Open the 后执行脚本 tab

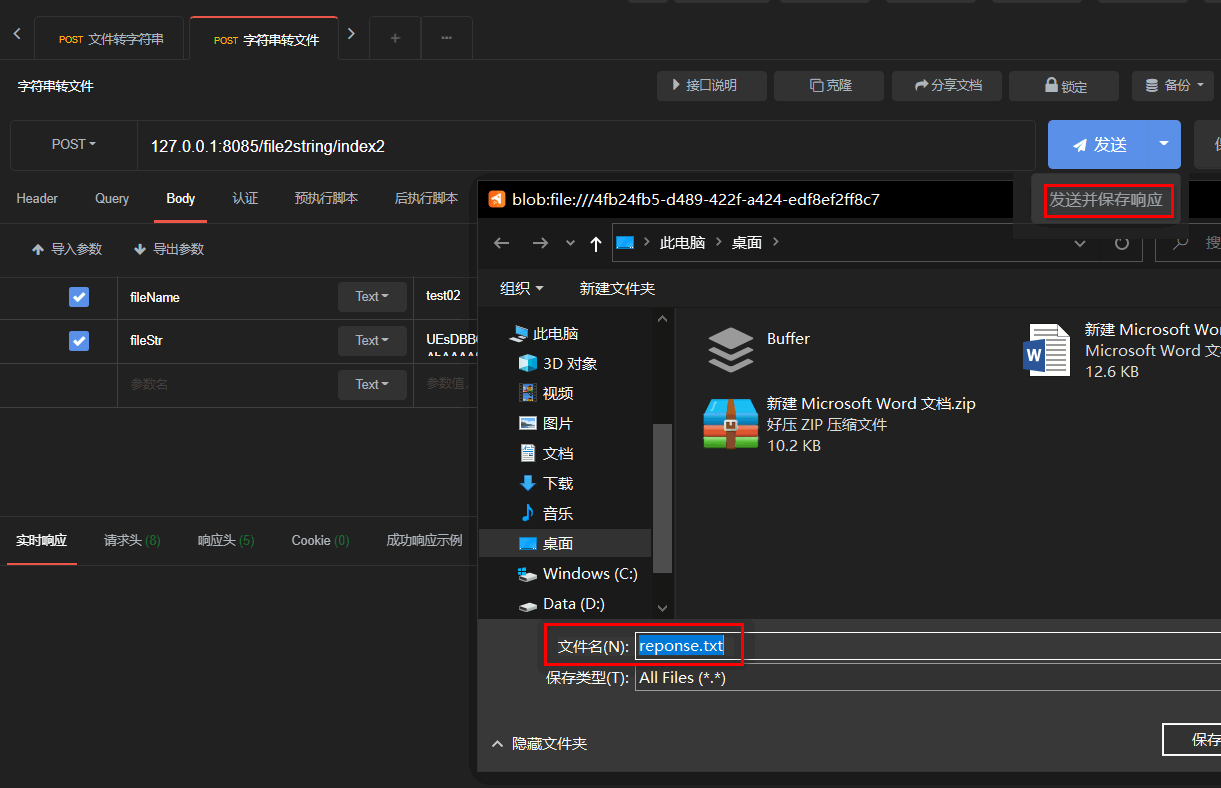tap(426, 199)
